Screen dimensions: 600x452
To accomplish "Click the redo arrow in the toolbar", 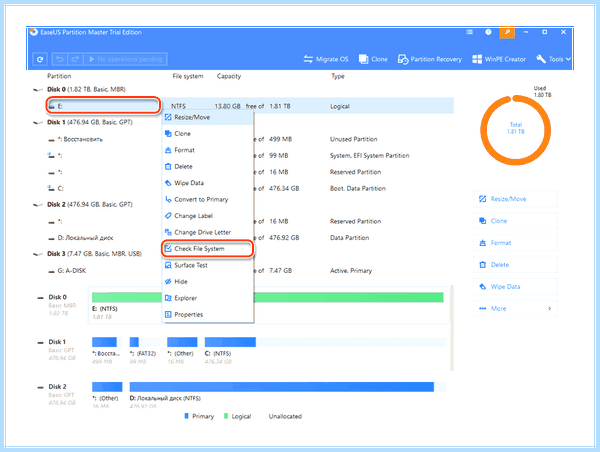I will pyautogui.click(x=75, y=59).
